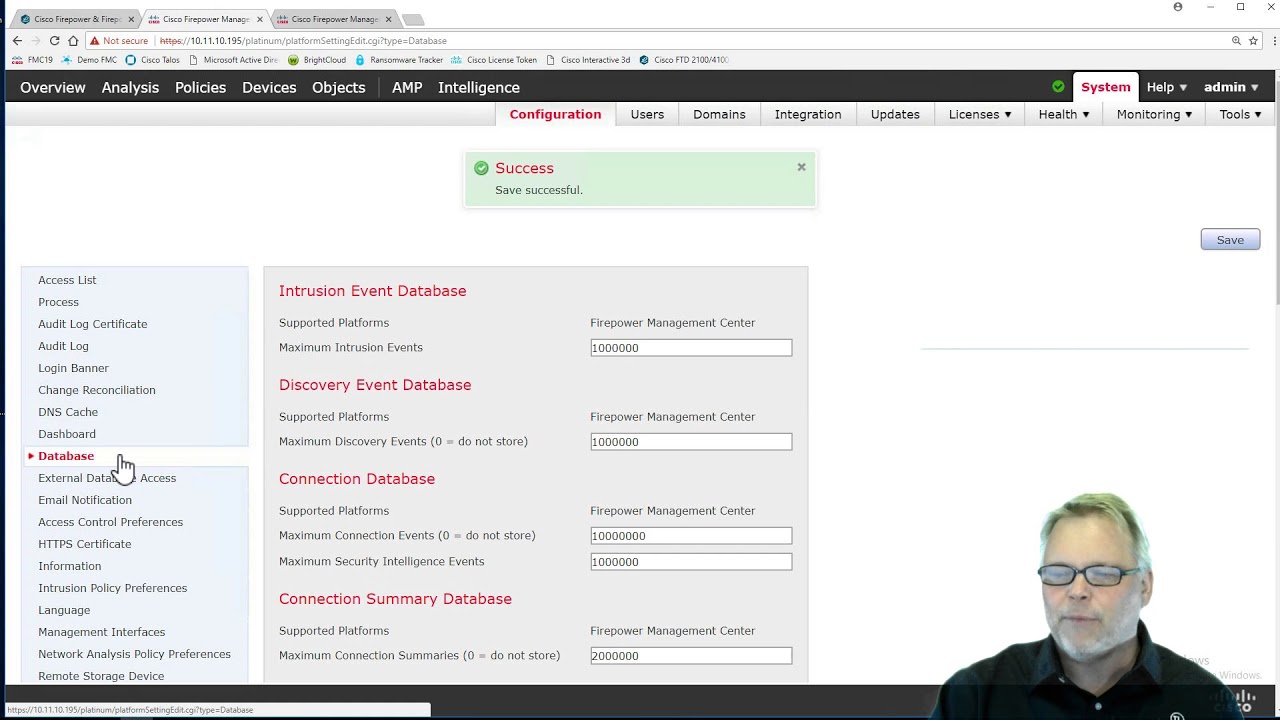Open the Policies menu
The image size is (1280, 720).
(200, 87)
